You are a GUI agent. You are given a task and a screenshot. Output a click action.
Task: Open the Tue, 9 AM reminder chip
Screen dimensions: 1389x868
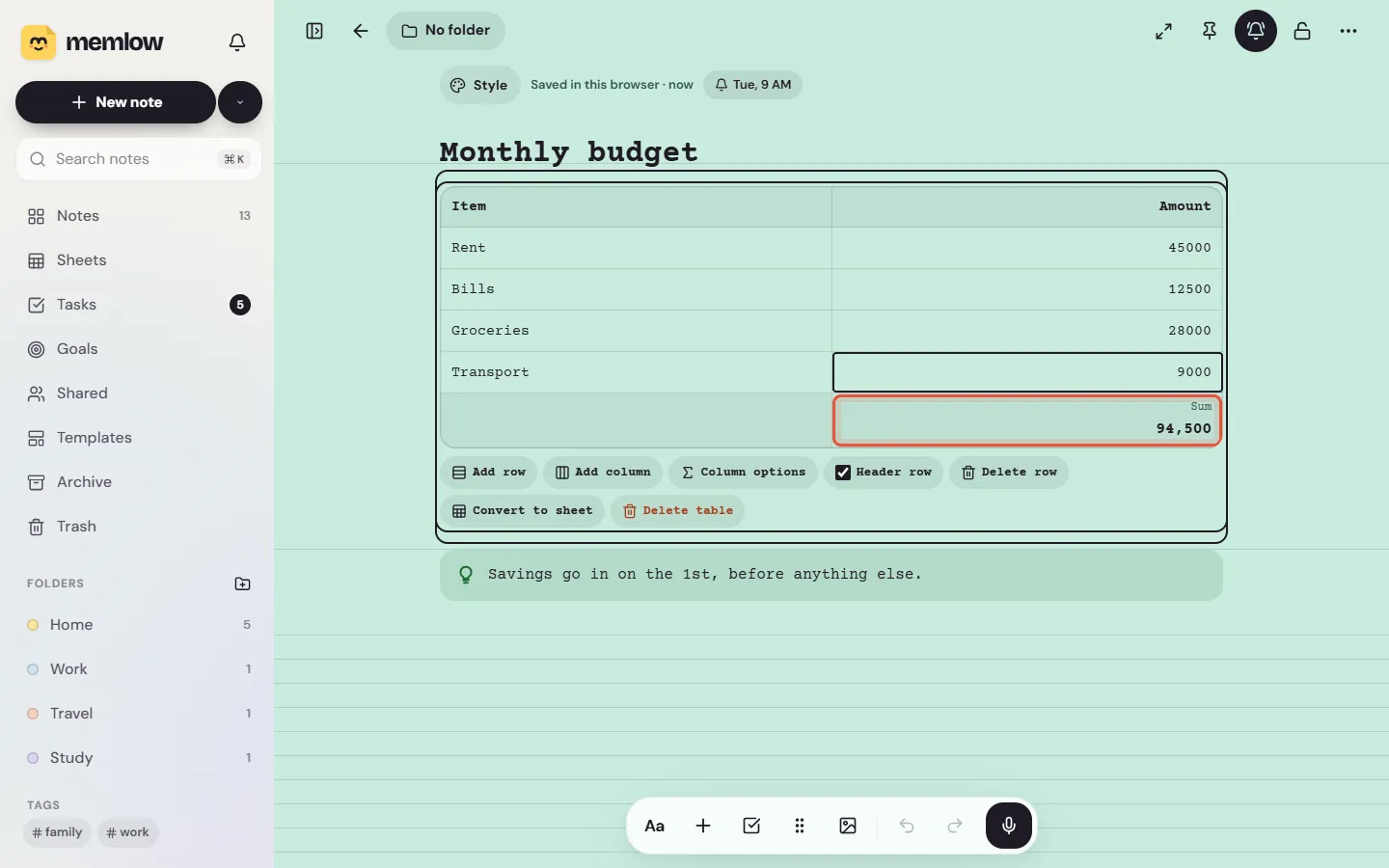pos(752,85)
